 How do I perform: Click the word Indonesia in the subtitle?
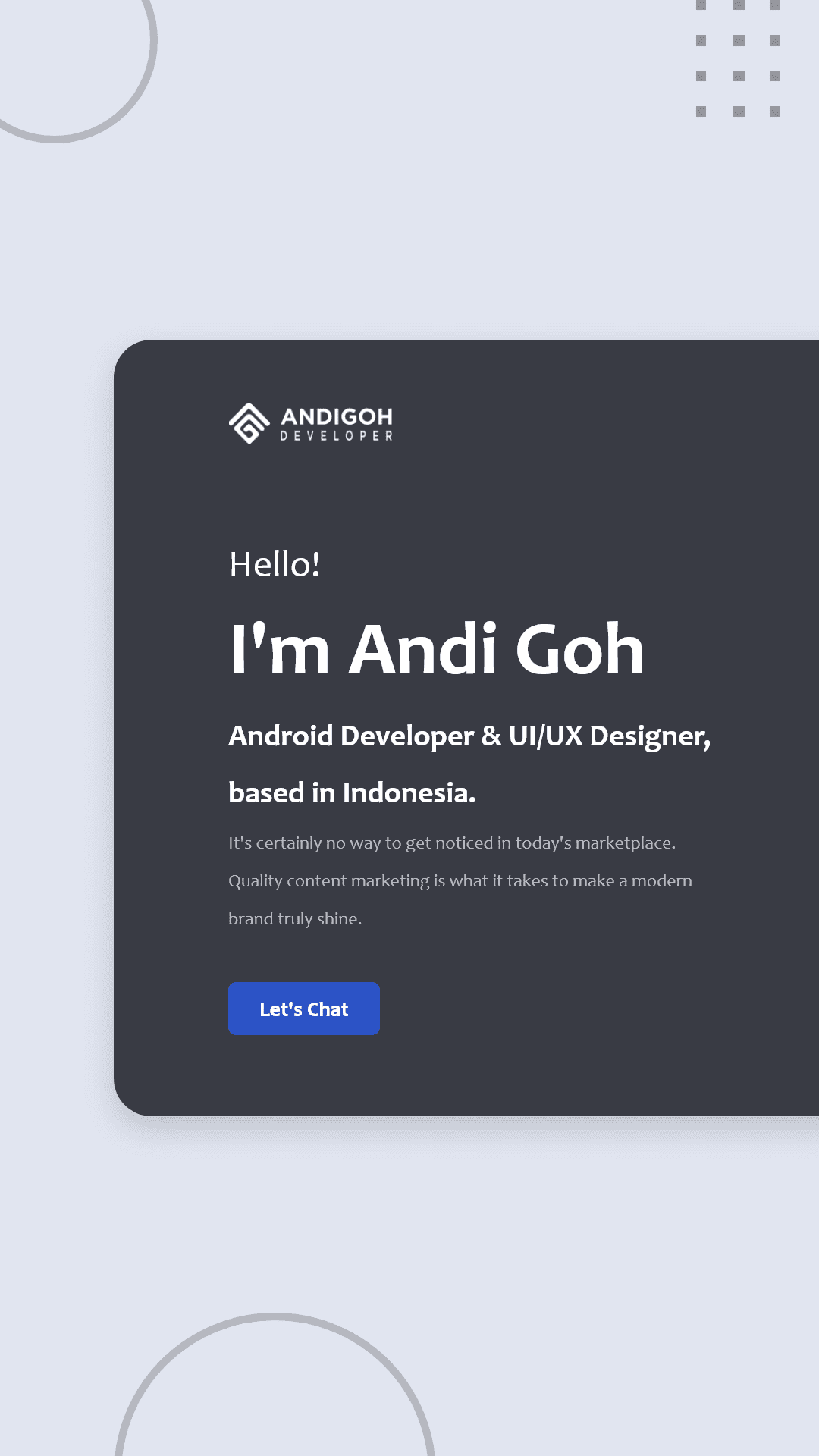pos(408,793)
